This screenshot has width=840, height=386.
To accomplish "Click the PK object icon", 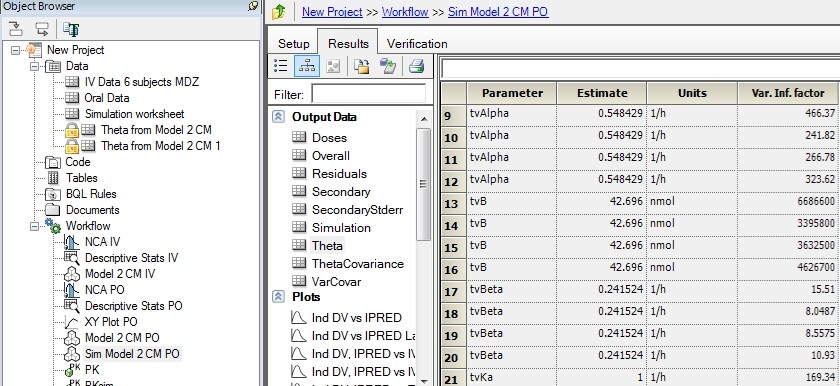I will pyautogui.click(x=72, y=369).
